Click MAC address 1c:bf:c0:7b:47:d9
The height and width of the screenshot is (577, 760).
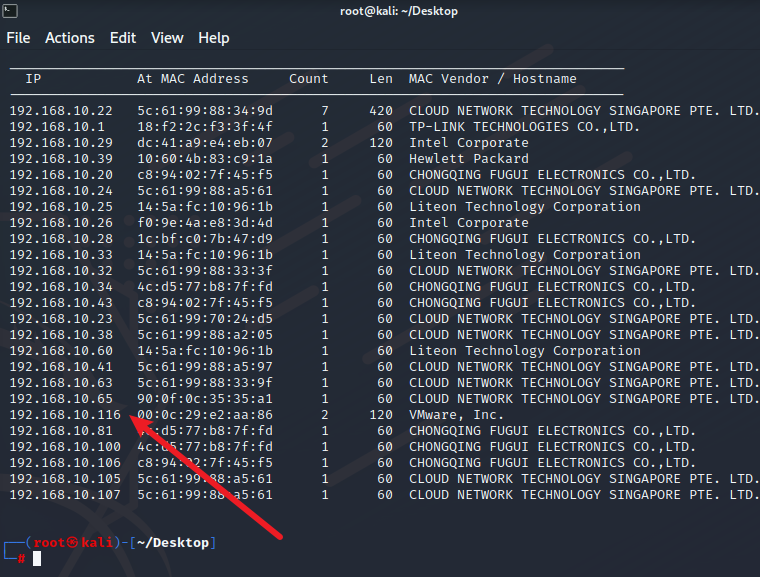[x=205, y=239]
